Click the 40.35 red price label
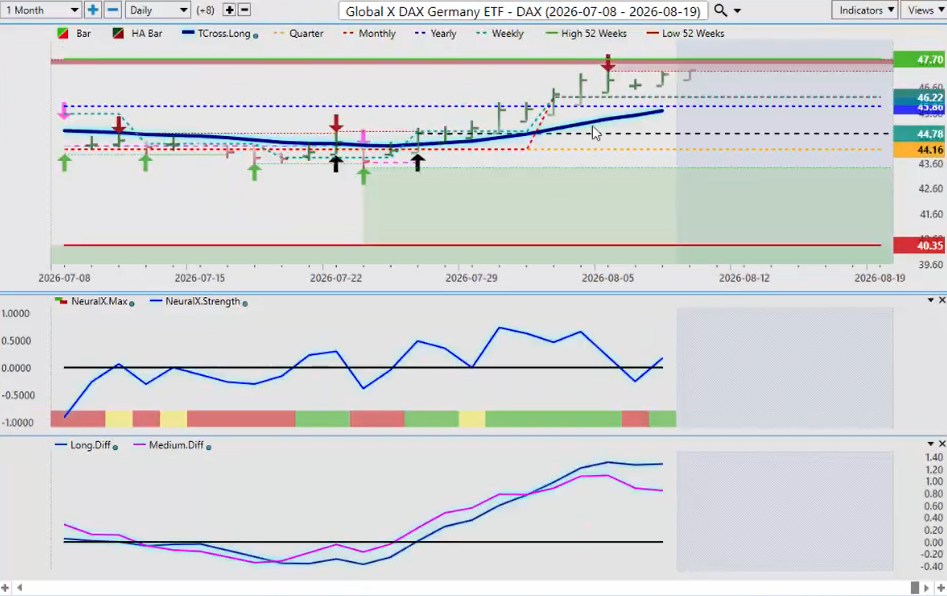Image resolution: width=947 pixels, height=596 pixels. point(919,245)
